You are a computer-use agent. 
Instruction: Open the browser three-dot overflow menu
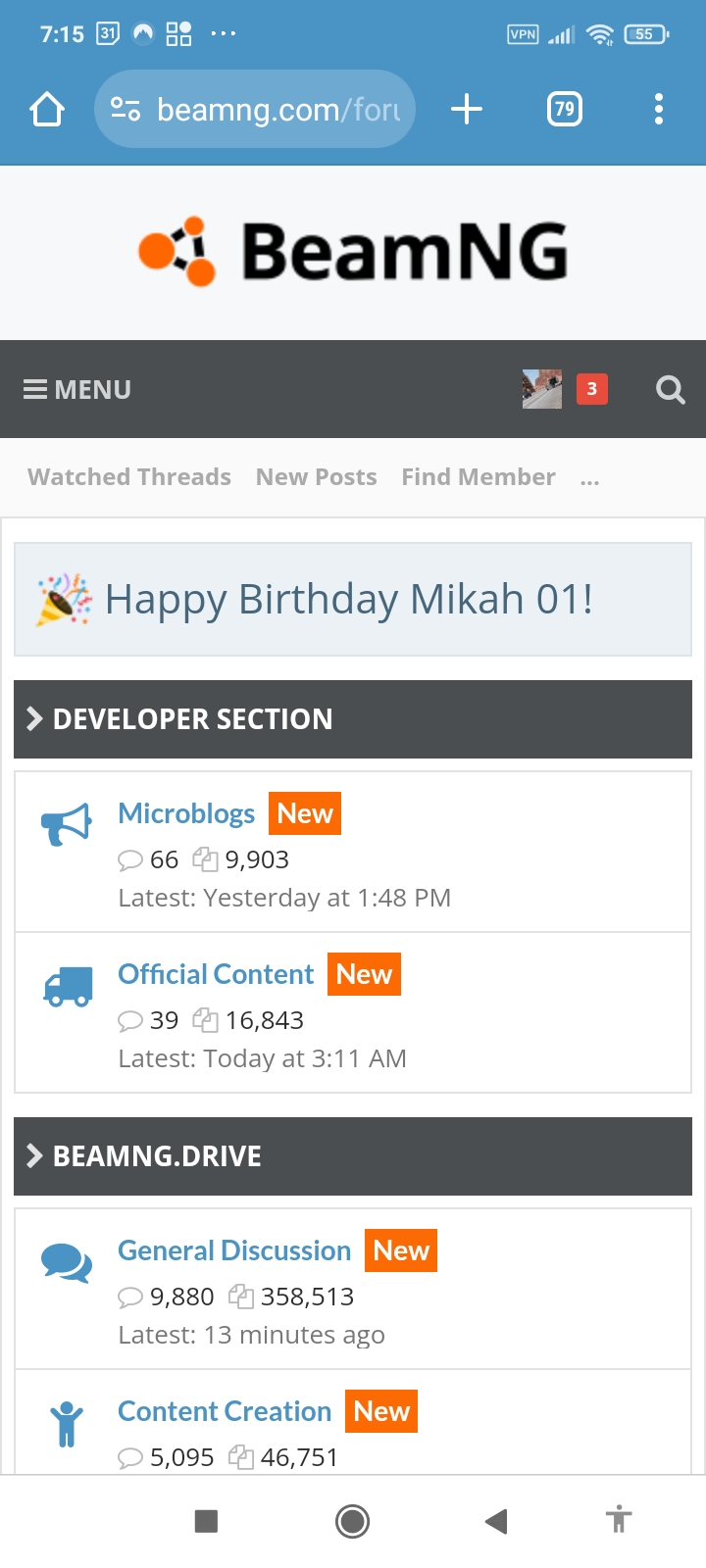[x=659, y=109]
